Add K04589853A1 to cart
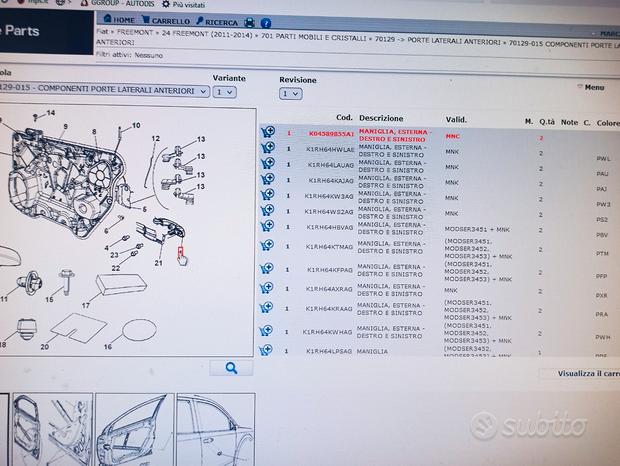The height and width of the screenshot is (466, 620). tap(268, 132)
